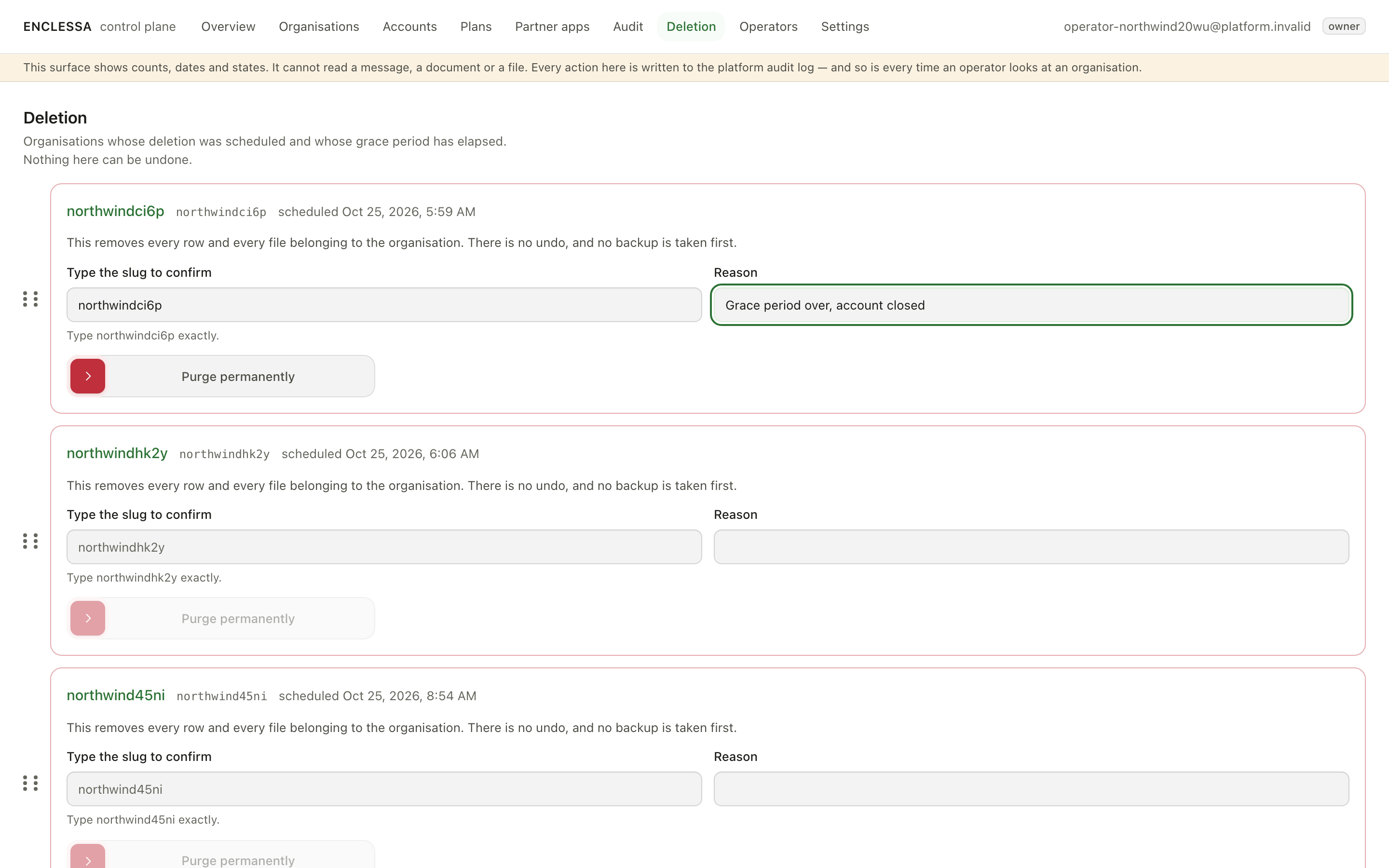Screen dimensions: 1389x868
Task: Open the Overview tab
Action: coord(229,27)
